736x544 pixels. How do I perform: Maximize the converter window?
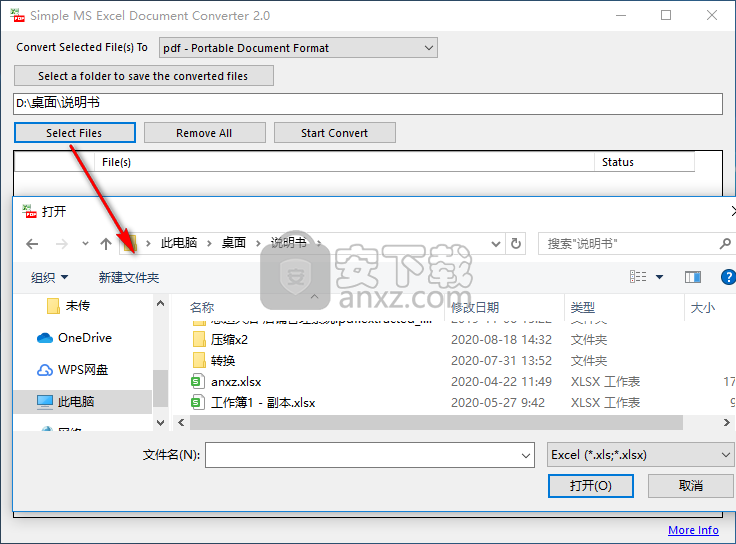click(666, 15)
